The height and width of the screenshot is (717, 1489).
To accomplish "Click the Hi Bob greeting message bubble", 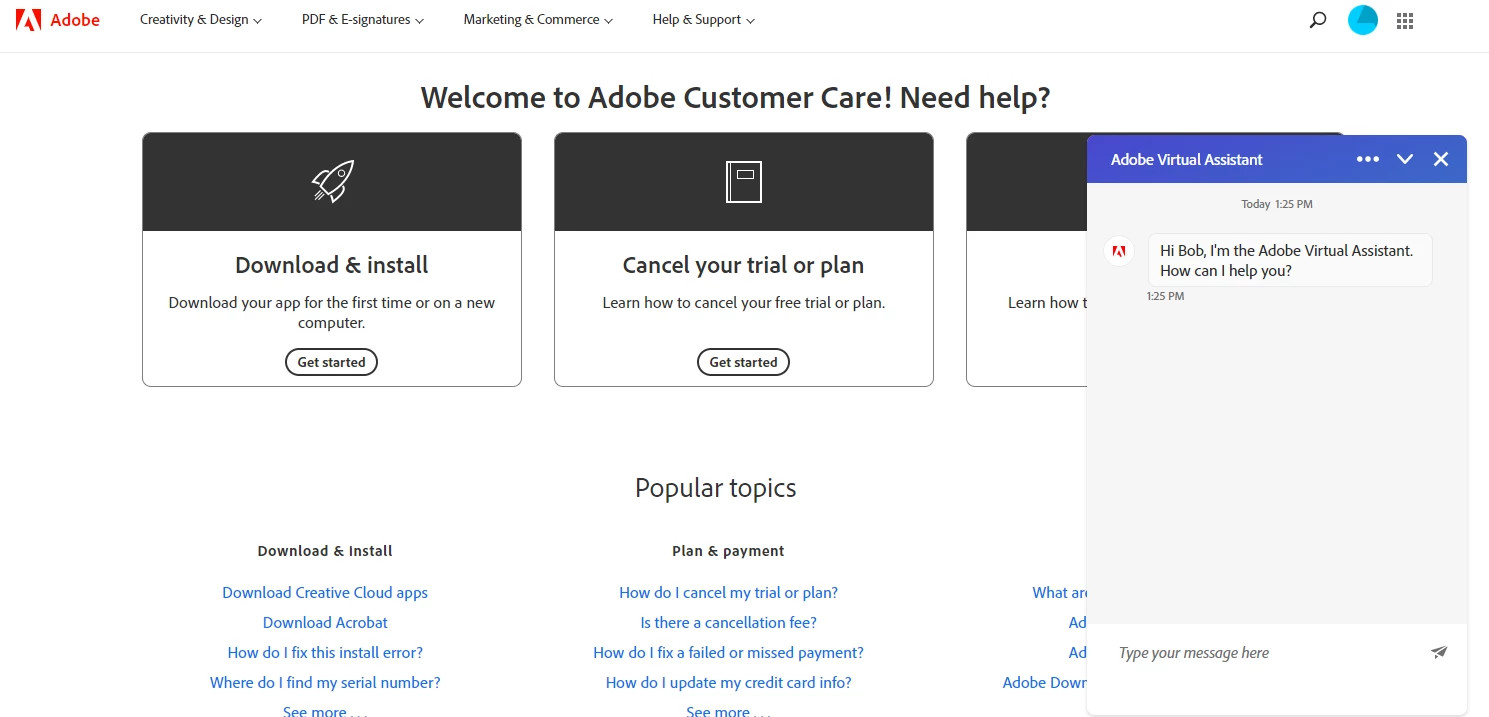I will (1290, 260).
